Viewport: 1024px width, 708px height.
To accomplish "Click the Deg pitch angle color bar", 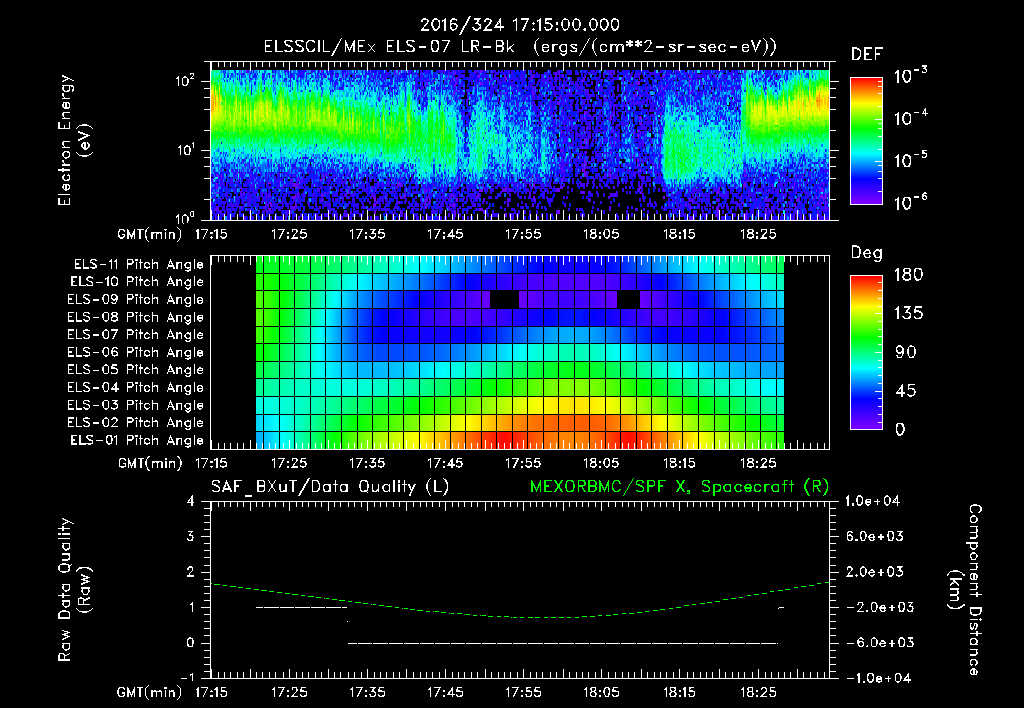I will click(866, 352).
